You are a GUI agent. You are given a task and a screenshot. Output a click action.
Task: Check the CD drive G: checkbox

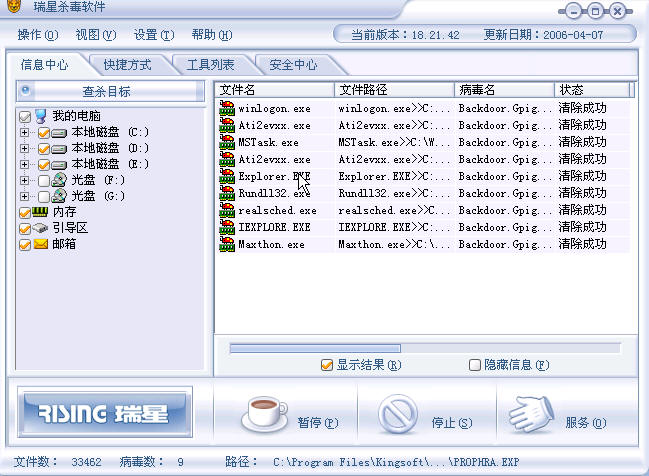44,196
